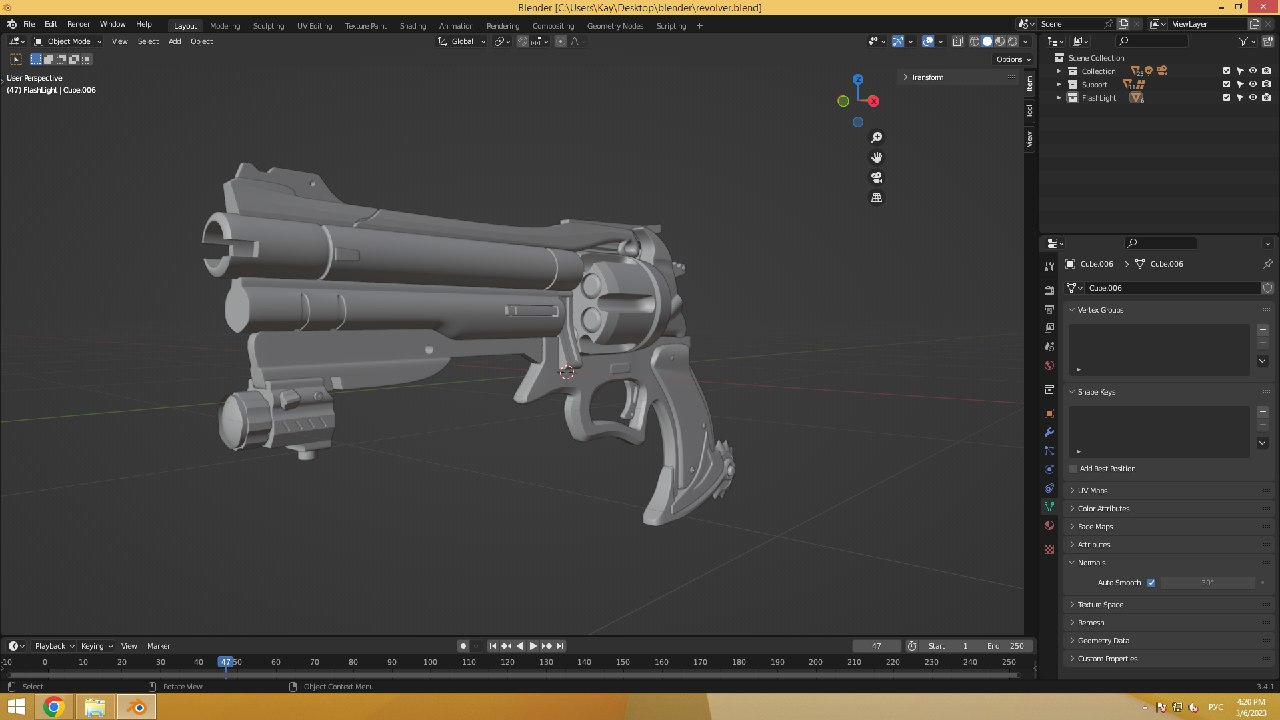Screen dimensions: 1280x720
Task: Toggle proportional editing icon
Action: click(560, 41)
